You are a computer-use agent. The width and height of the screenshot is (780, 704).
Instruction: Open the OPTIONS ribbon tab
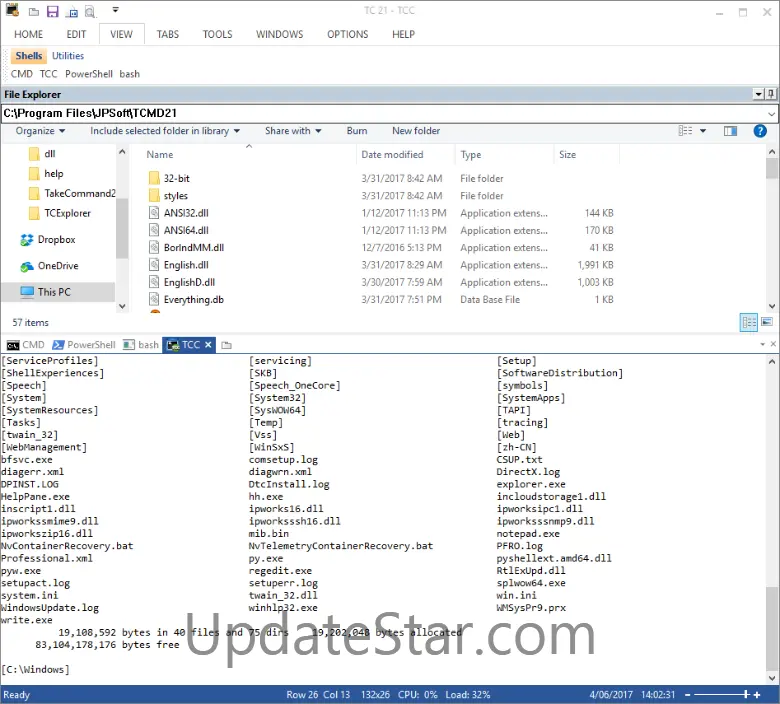(x=348, y=34)
